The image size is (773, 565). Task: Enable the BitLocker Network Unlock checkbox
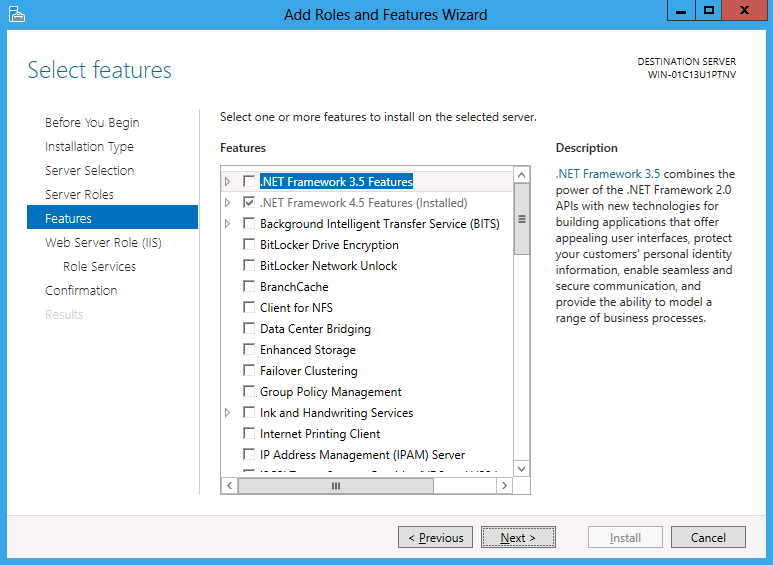click(x=249, y=265)
